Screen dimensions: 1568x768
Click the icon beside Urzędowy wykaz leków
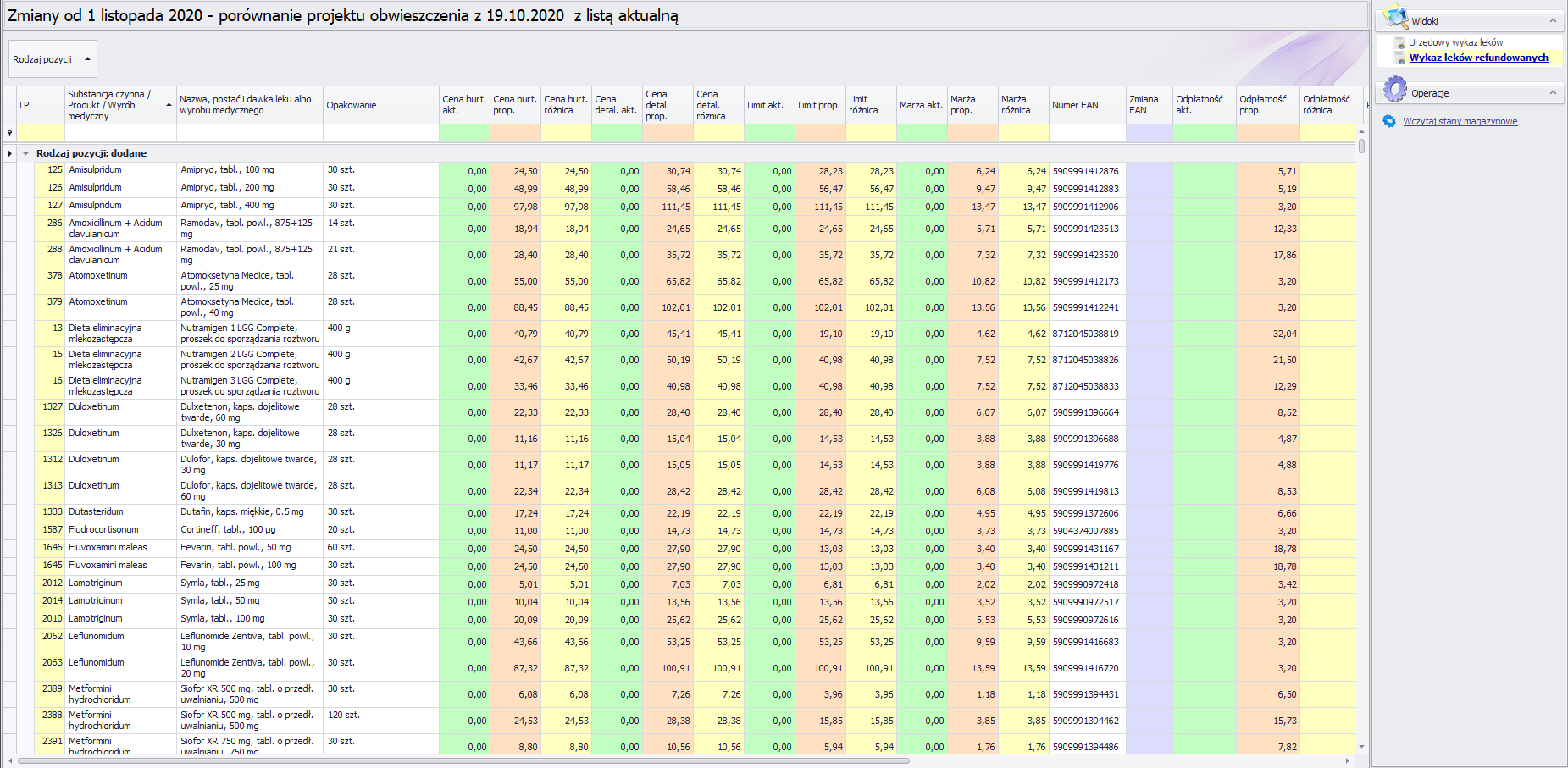pyautogui.click(x=1399, y=42)
